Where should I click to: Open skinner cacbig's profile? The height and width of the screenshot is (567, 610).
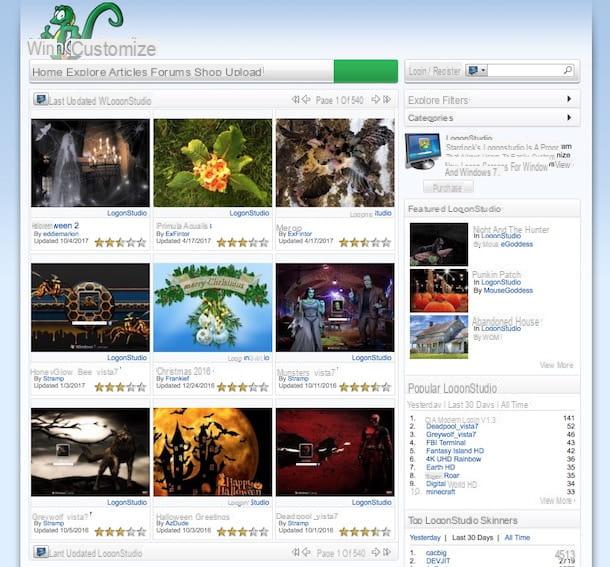[436, 553]
